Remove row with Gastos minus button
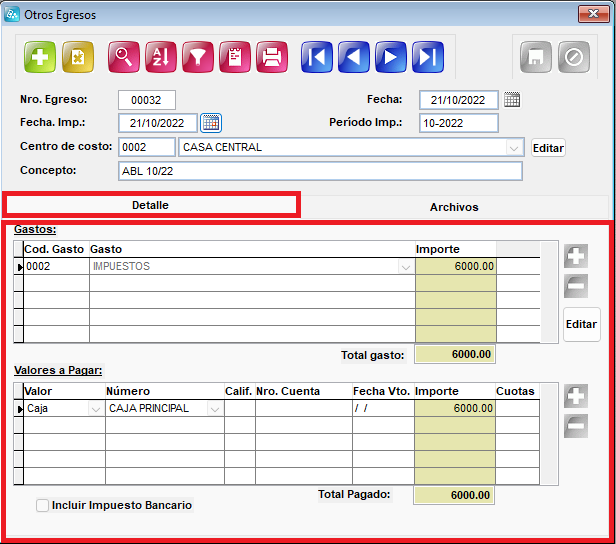 tap(576, 286)
